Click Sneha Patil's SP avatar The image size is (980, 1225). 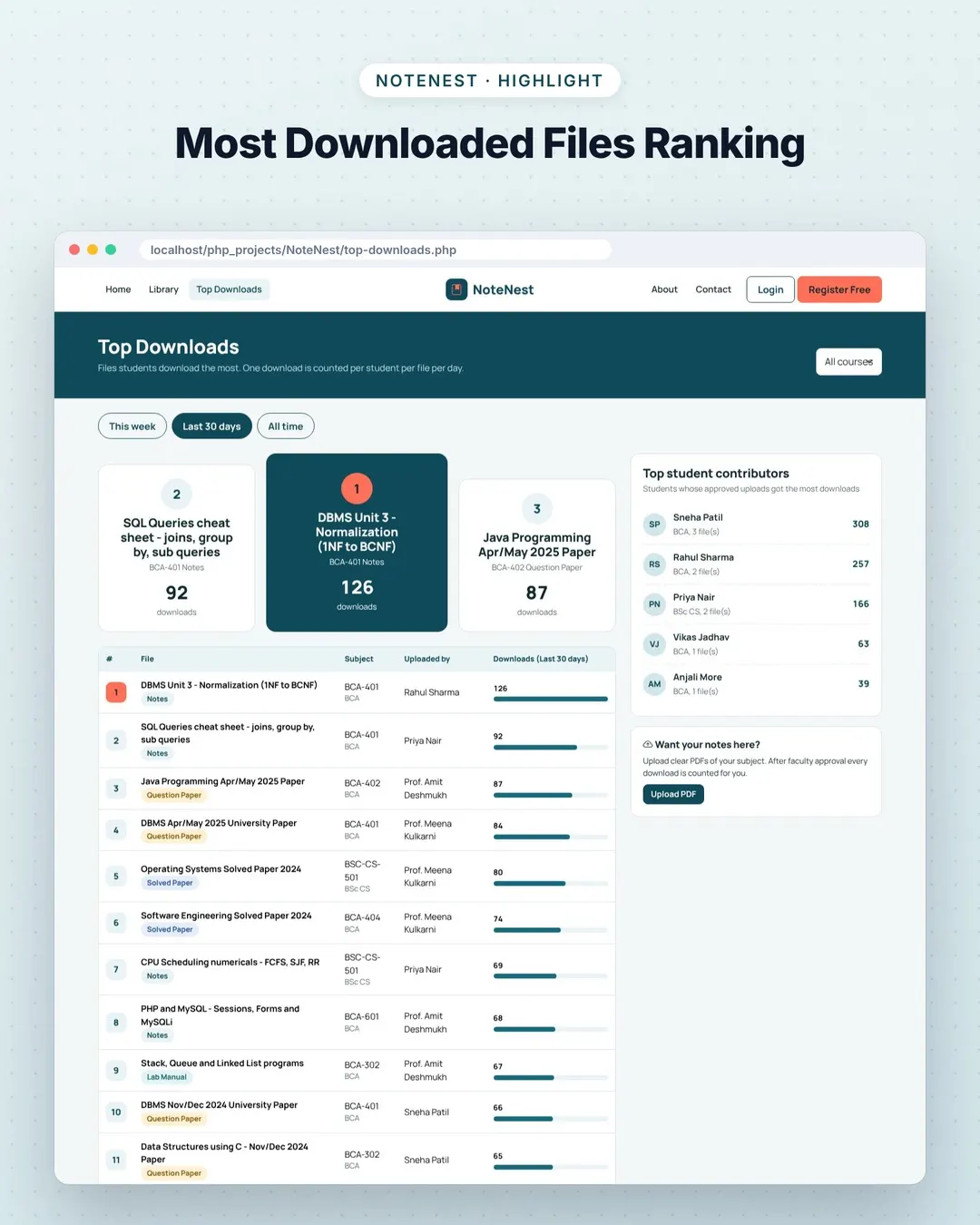coord(654,524)
